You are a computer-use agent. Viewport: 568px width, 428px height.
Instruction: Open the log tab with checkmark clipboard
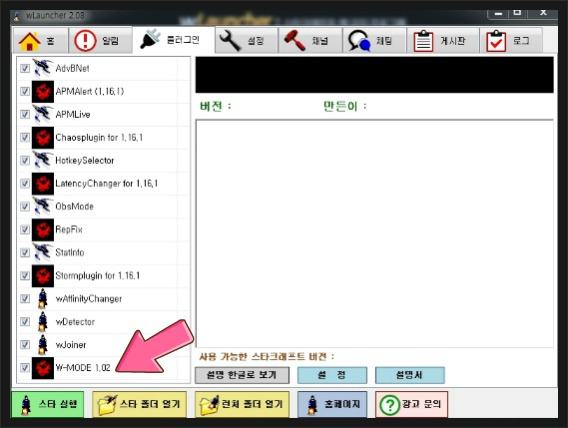coord(511,41)
